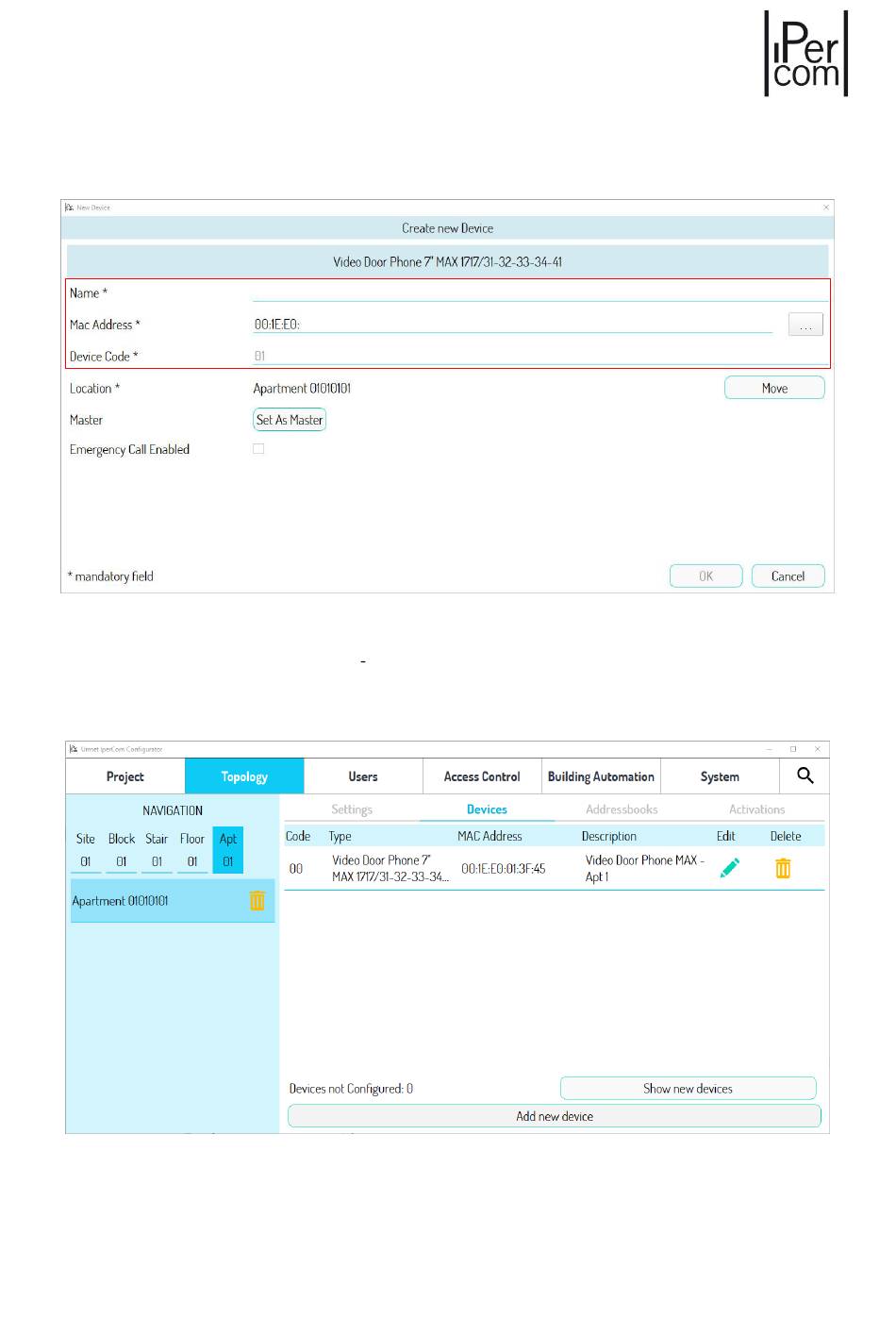
Task: Click device type Video Door Phone 7" cell
Action: pos(390,868)
